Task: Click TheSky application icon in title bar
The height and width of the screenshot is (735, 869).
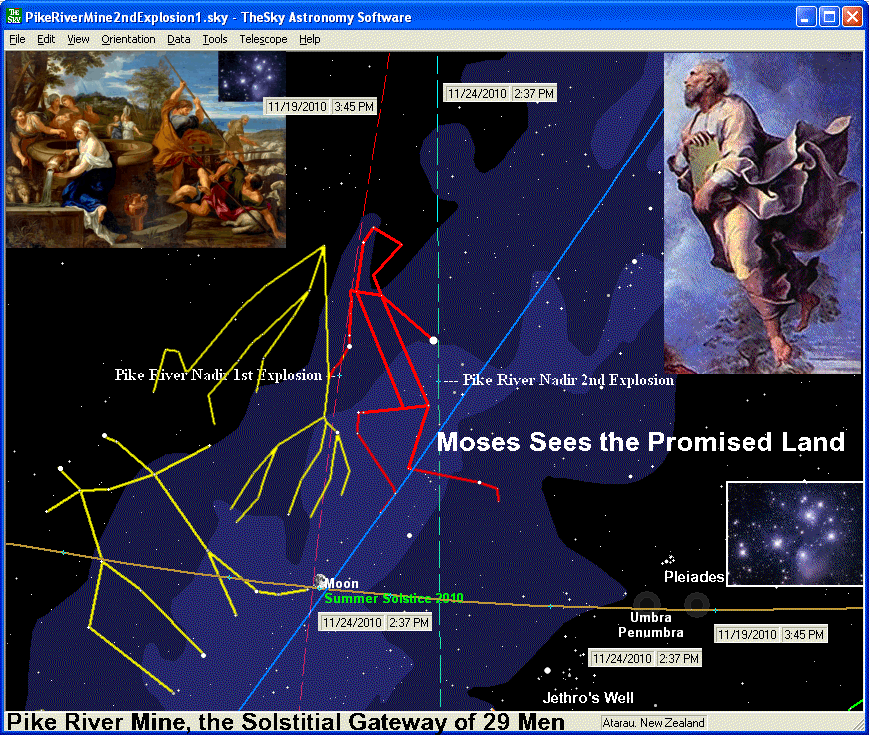Action: tap(15, 17)
